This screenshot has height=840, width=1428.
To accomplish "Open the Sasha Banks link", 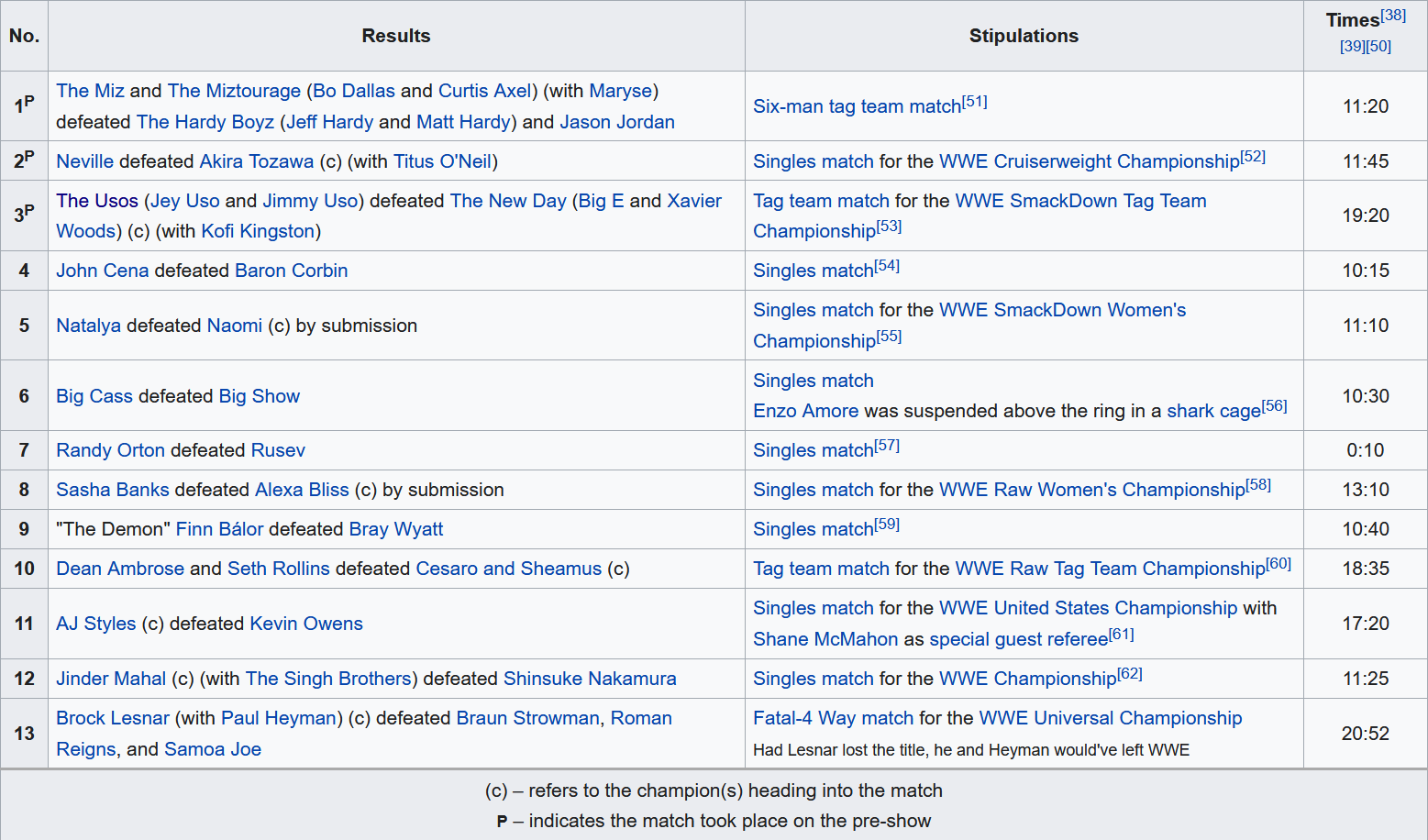I will (x=112, y=490).
